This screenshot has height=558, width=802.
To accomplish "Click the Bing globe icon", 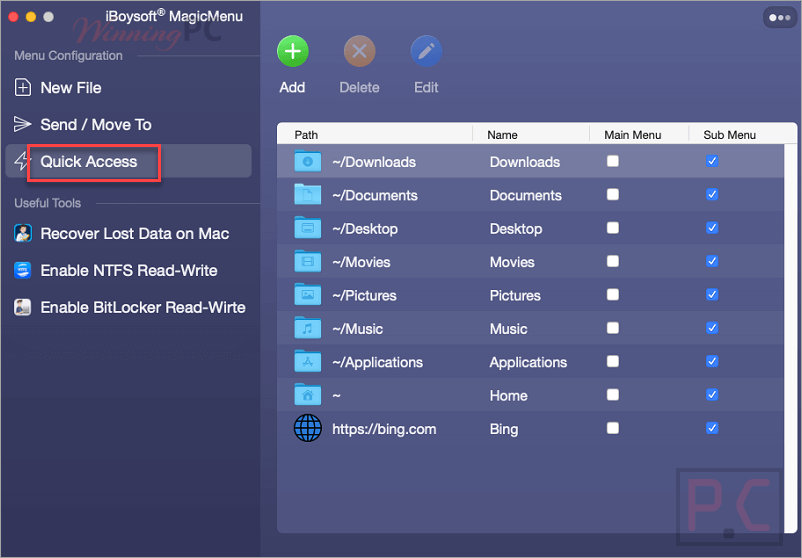I will pyautogui.click(x=307, y=428).
